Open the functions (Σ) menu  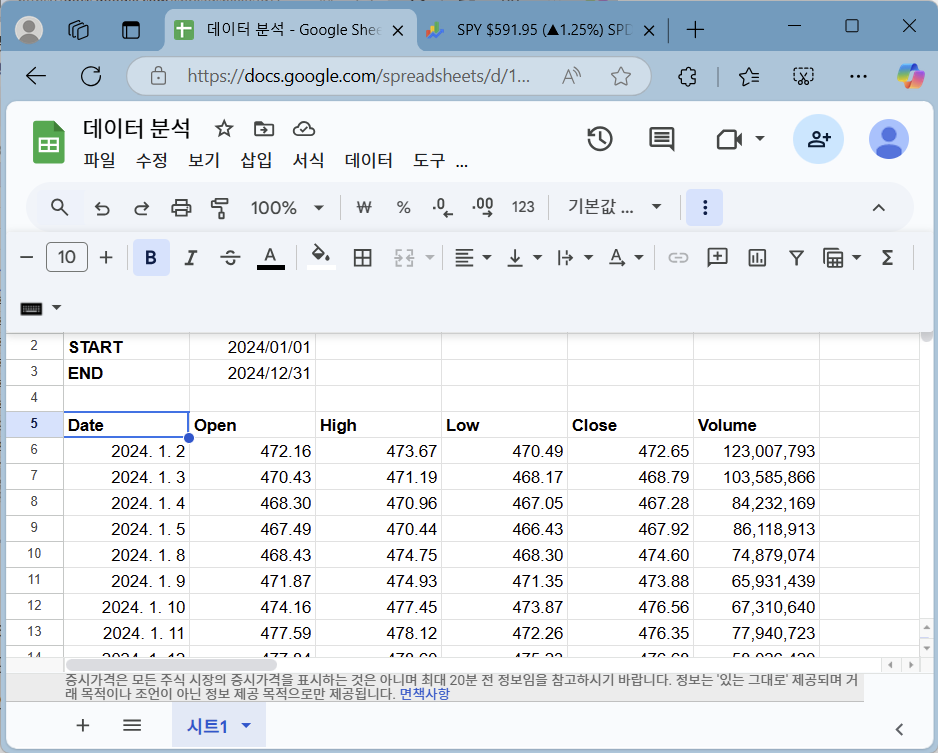[886, 257]
